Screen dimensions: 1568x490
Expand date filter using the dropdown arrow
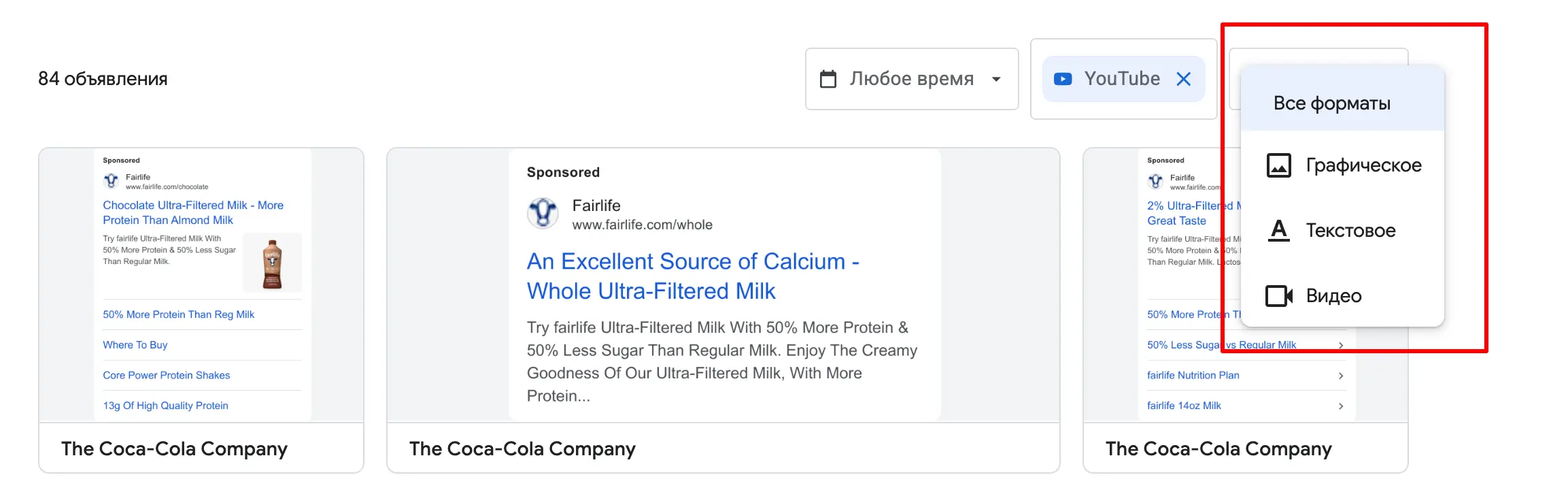click(996, 79)
